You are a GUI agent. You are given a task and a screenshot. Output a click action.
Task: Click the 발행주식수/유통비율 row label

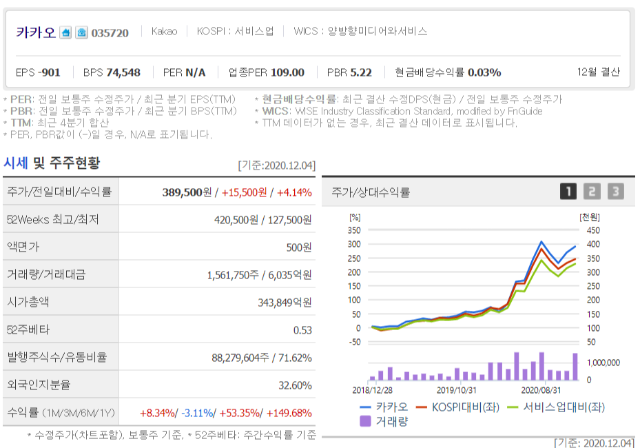[x=57, y=357]
